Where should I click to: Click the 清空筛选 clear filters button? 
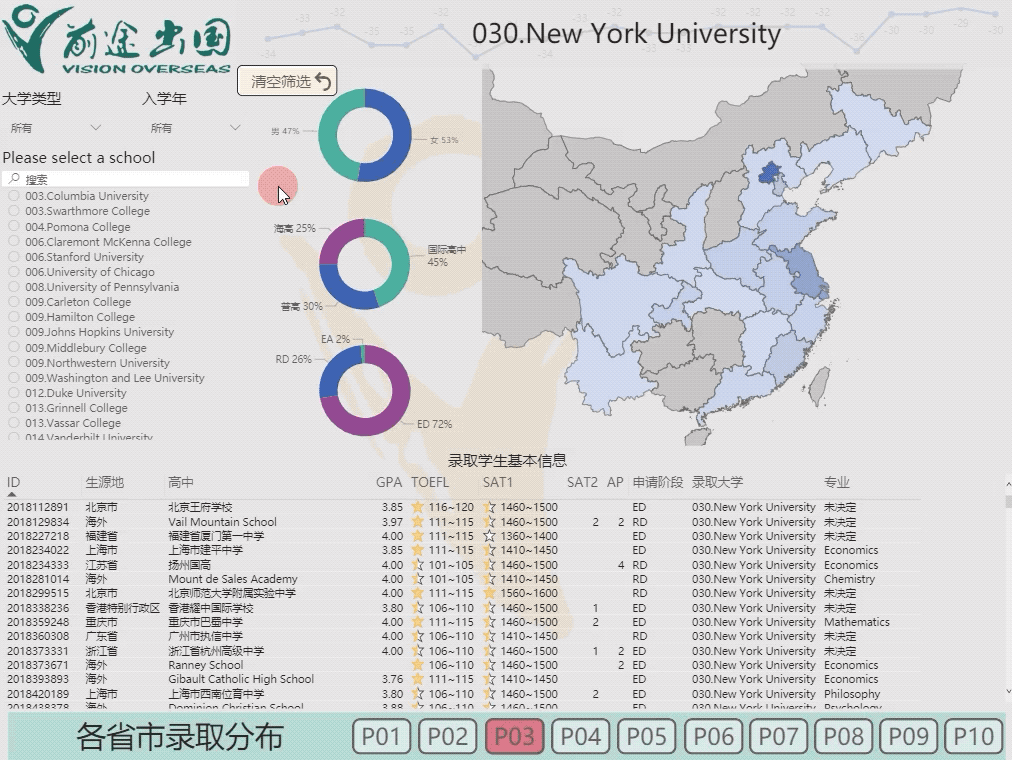pos(287,82)
